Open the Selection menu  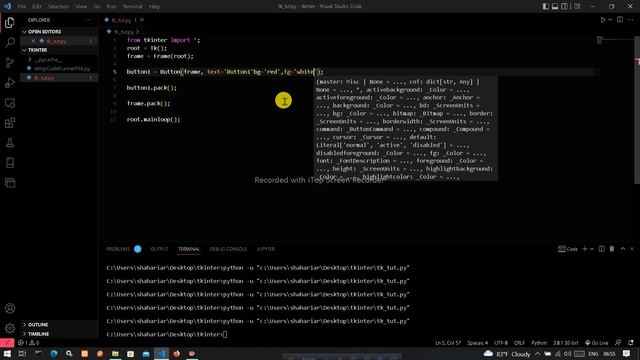[x=58, y=7]
